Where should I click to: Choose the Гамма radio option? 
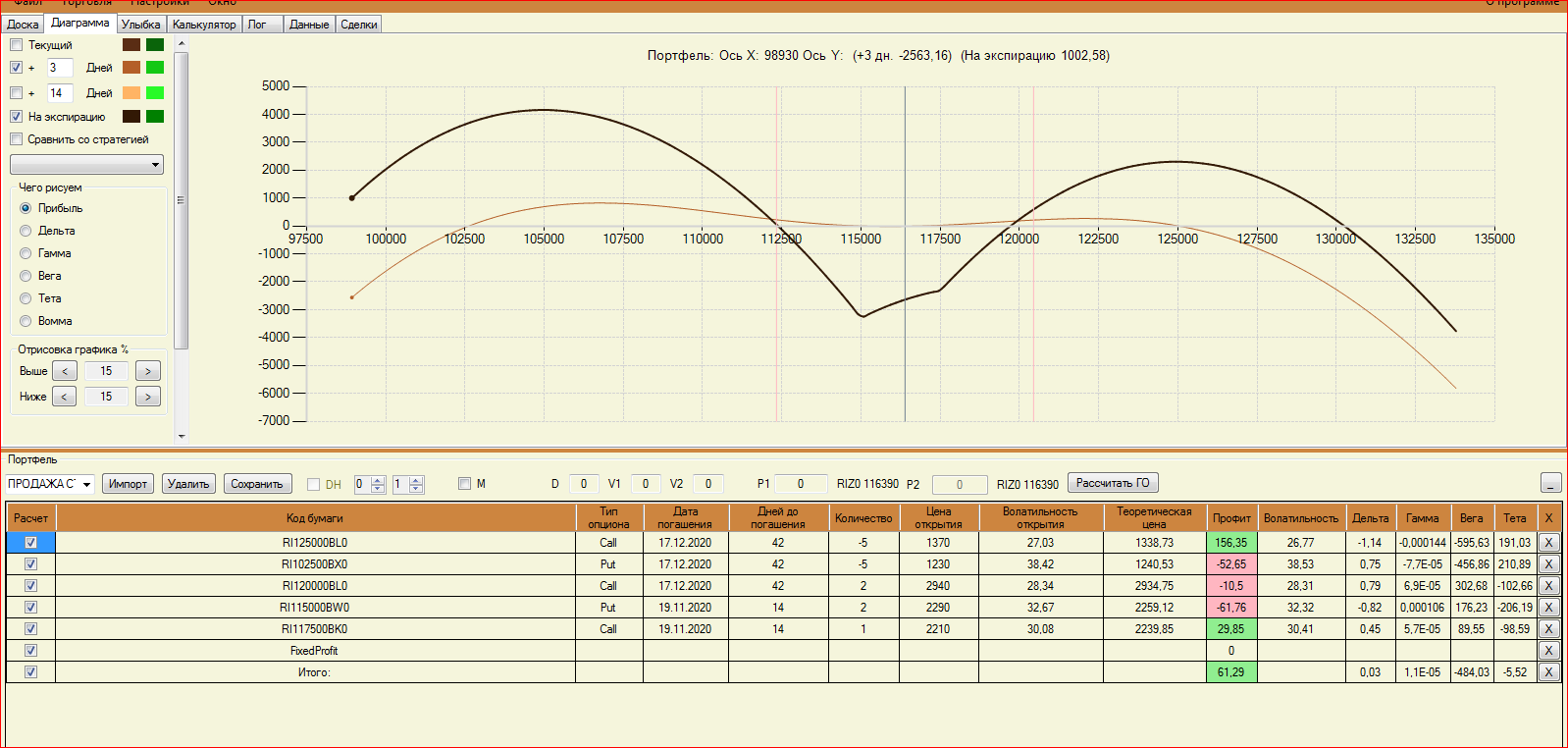click(26, 253)
